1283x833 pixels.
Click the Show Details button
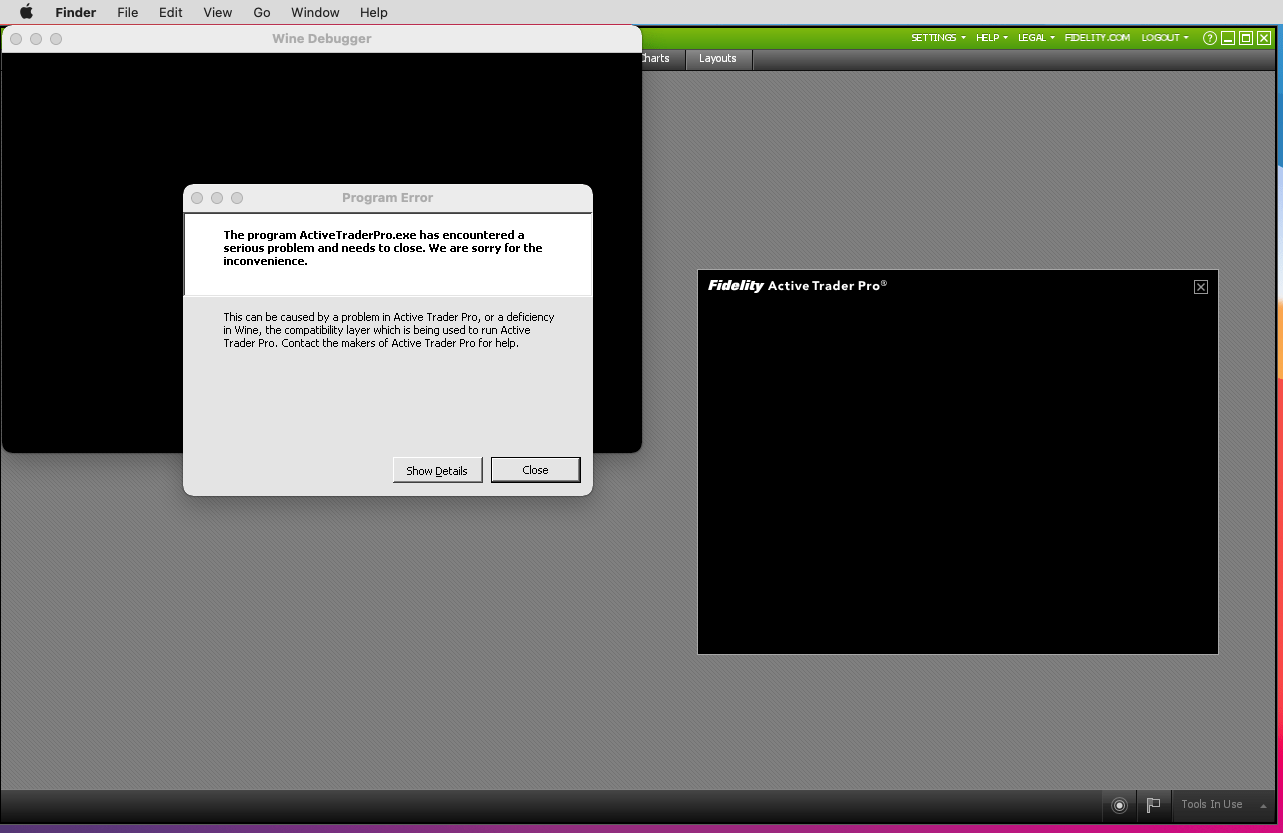click(x=437, y=470)
